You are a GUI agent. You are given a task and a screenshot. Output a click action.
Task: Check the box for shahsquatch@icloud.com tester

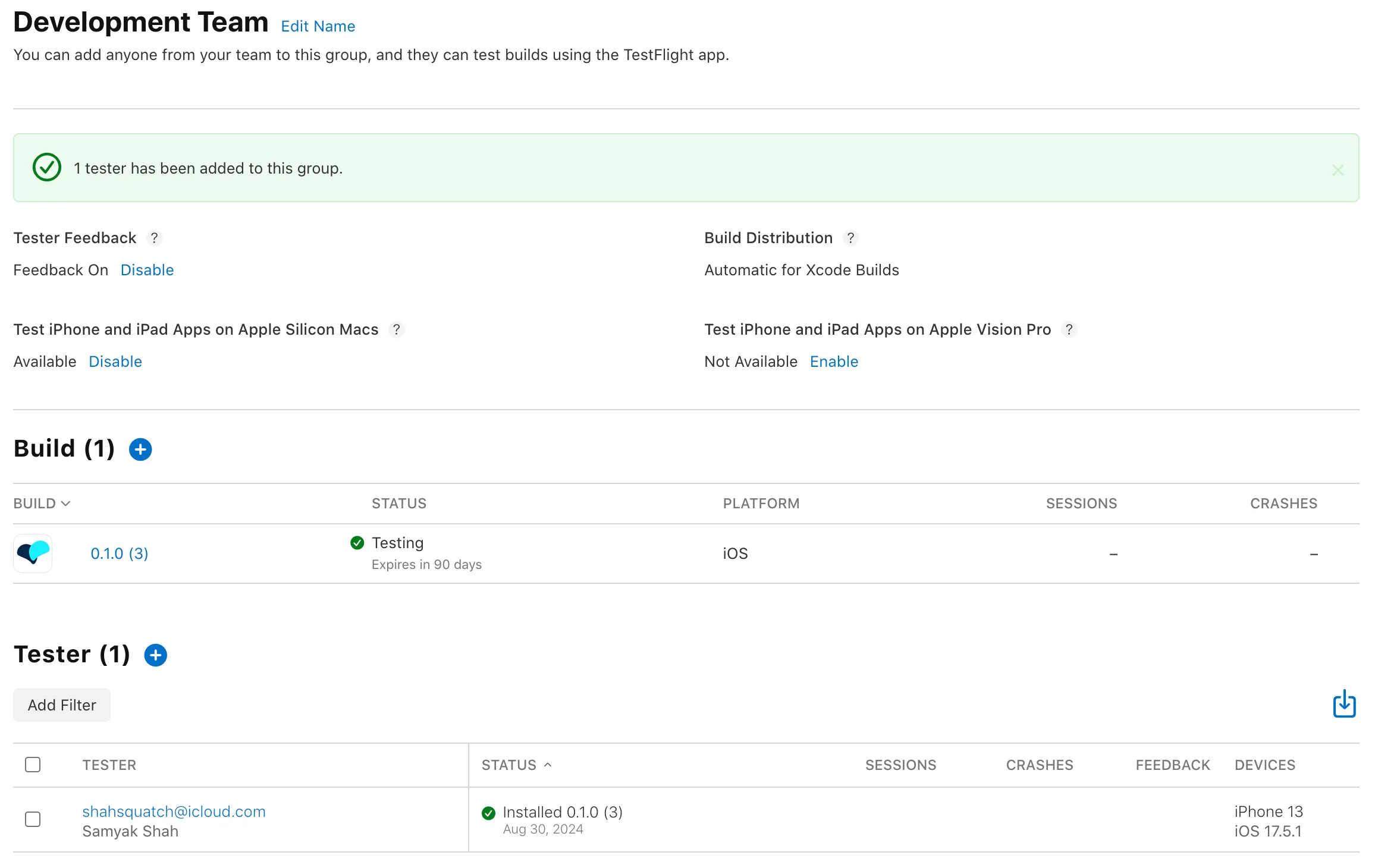click(x=33, y=819)
